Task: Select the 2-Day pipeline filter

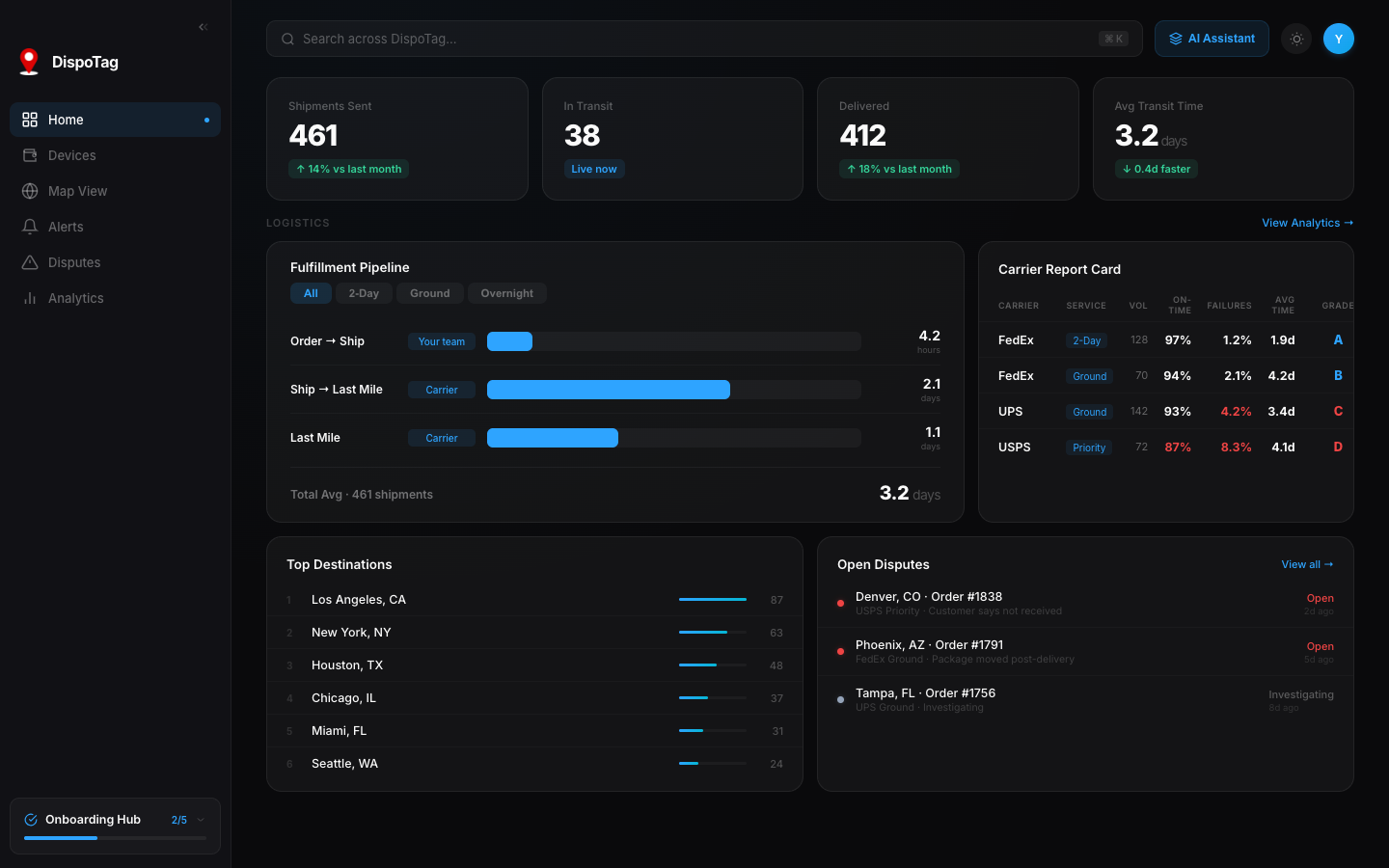Action: point(364,293)
